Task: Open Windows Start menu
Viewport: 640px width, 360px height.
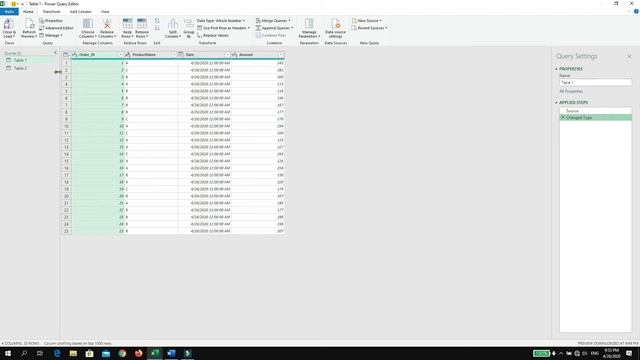Action: pyautogui.click(x=8, y=353)
